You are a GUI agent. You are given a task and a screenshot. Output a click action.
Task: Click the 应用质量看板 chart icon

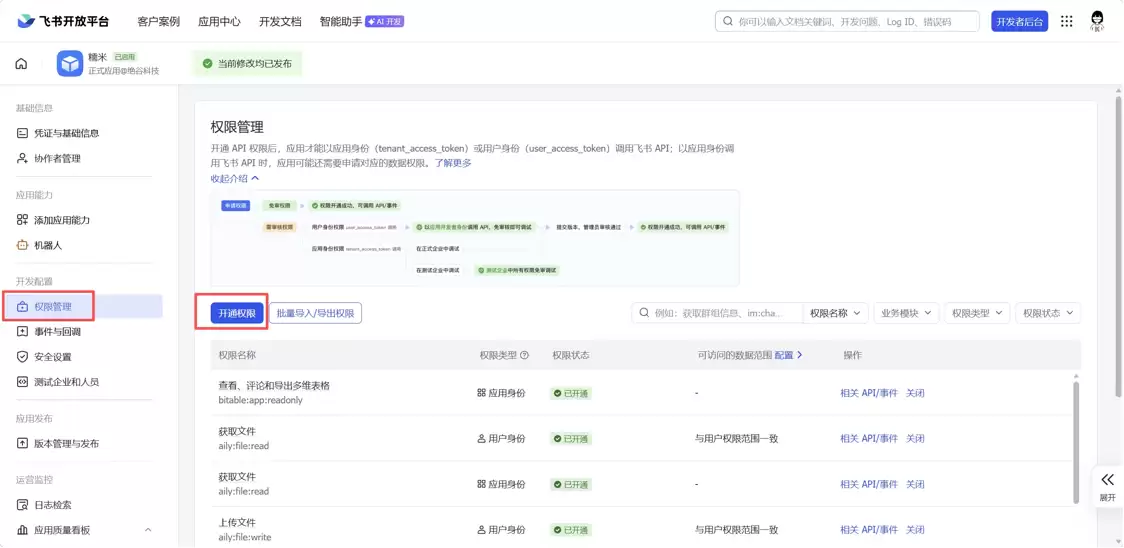[x=22, y=530]
